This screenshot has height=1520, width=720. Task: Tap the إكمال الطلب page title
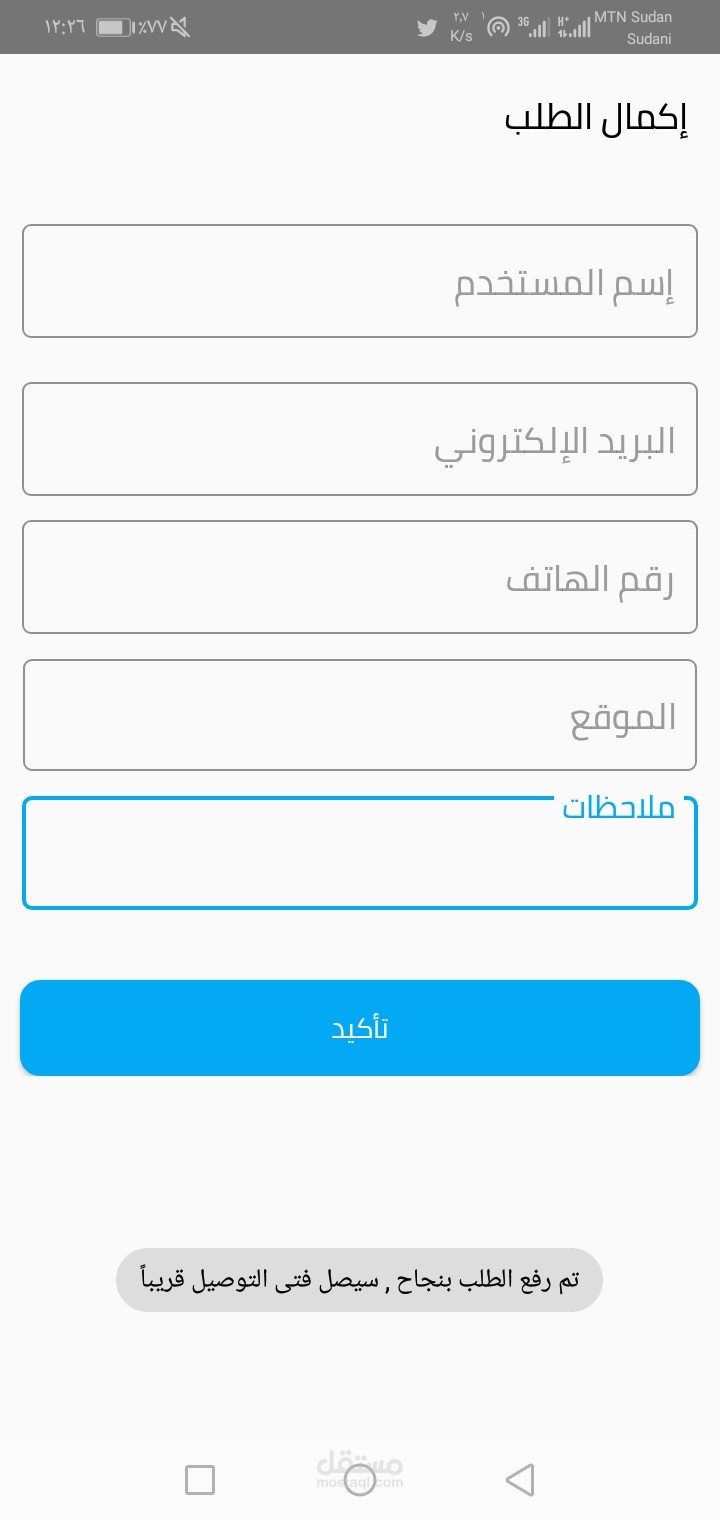[596, 119]
